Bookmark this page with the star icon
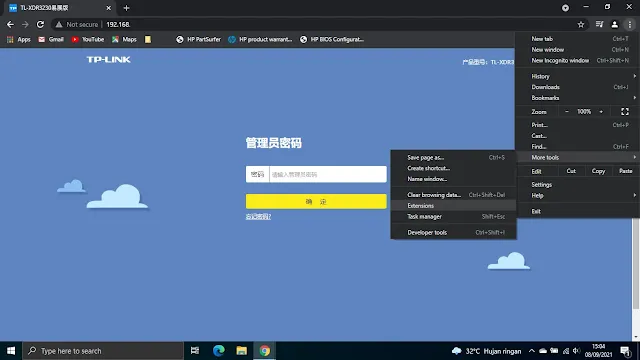This screenshot has width=640, height=360. [x=581, y=24]
